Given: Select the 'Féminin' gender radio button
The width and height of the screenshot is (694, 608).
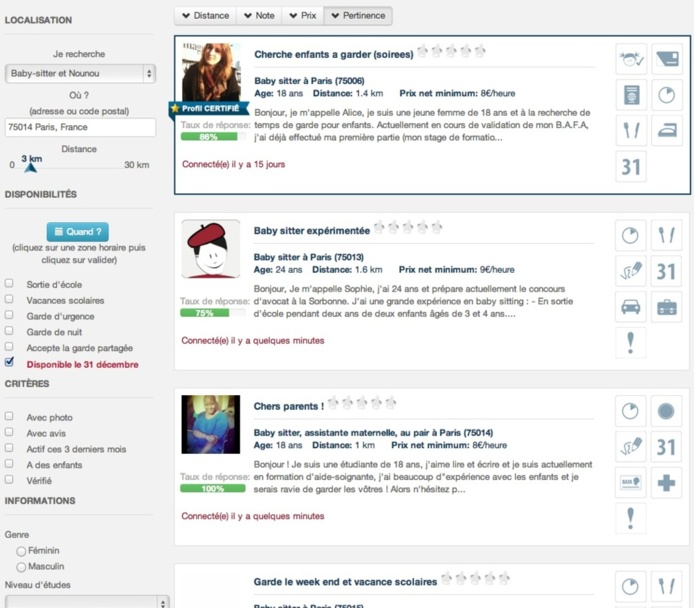Looking at the screenshot, I should point(20,551).
